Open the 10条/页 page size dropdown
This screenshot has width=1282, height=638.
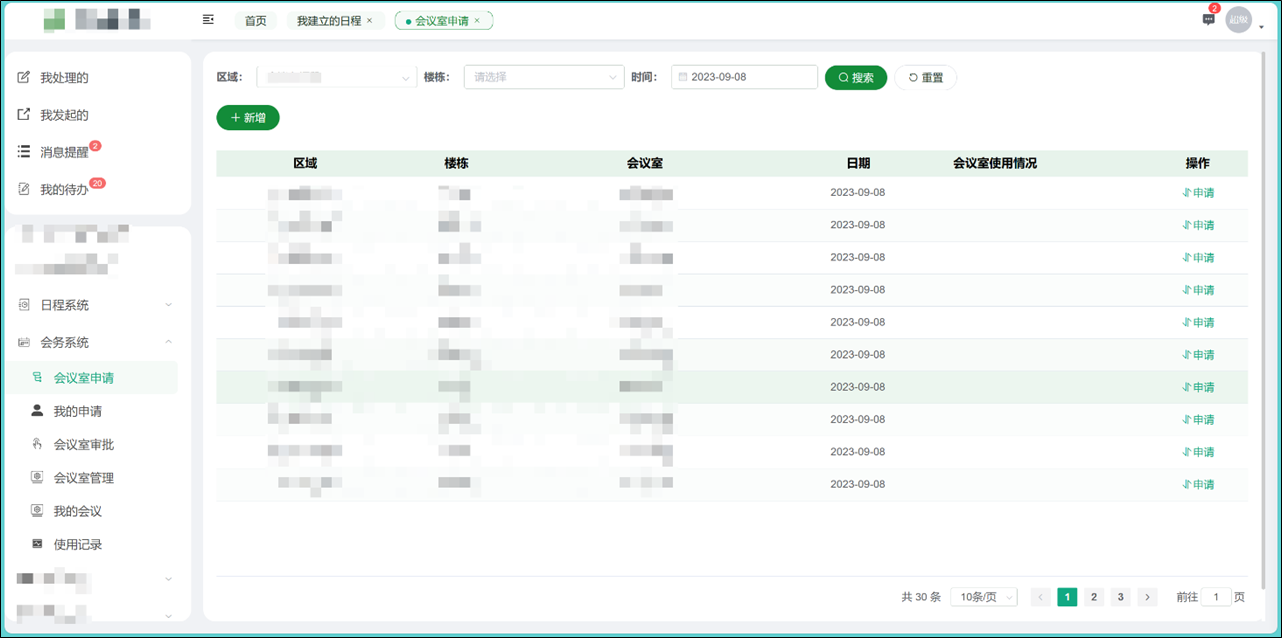983,596
